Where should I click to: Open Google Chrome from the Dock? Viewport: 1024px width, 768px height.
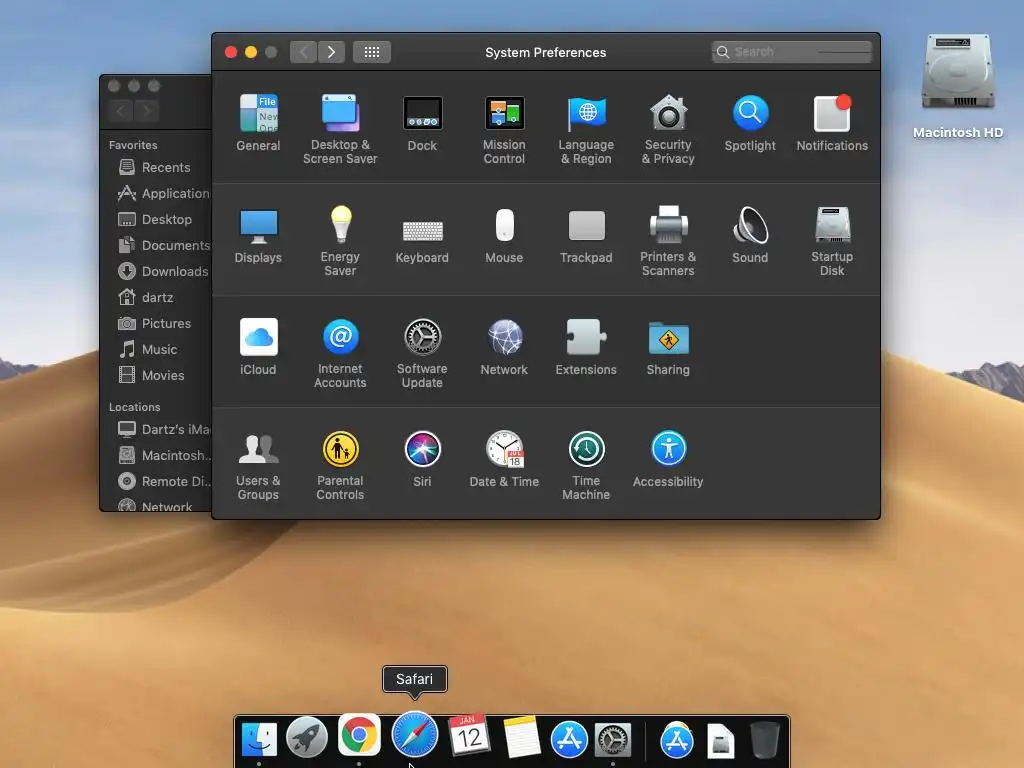359,735
